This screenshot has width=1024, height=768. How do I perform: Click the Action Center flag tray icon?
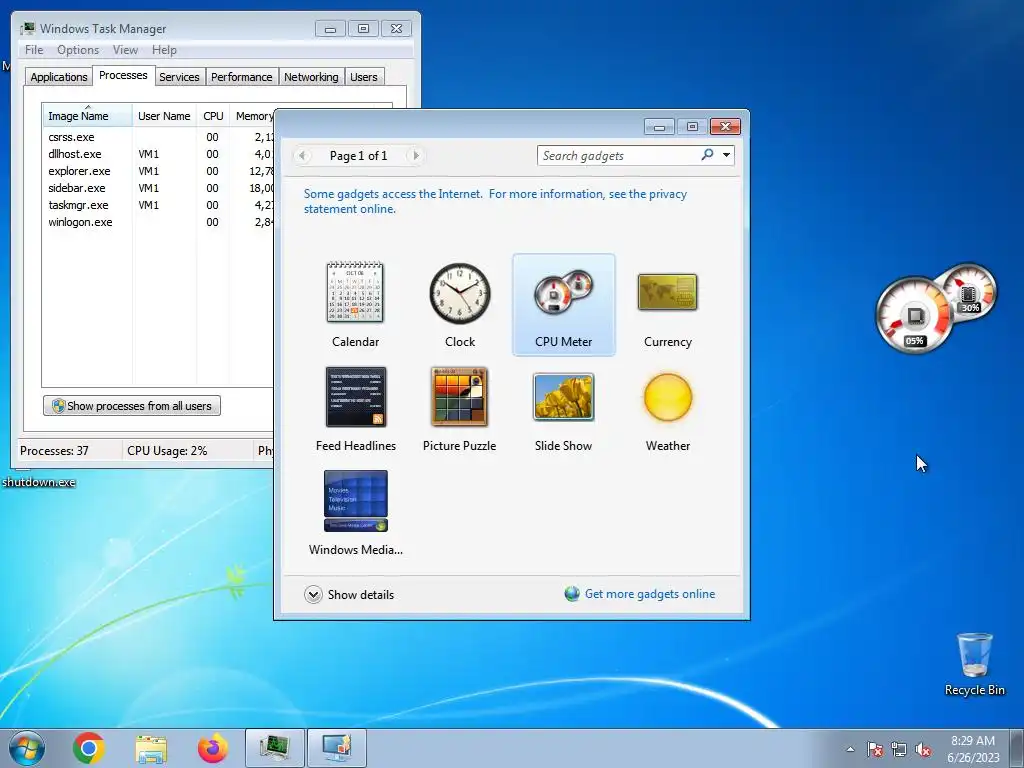pyautogui.click(x=875, y=749)
